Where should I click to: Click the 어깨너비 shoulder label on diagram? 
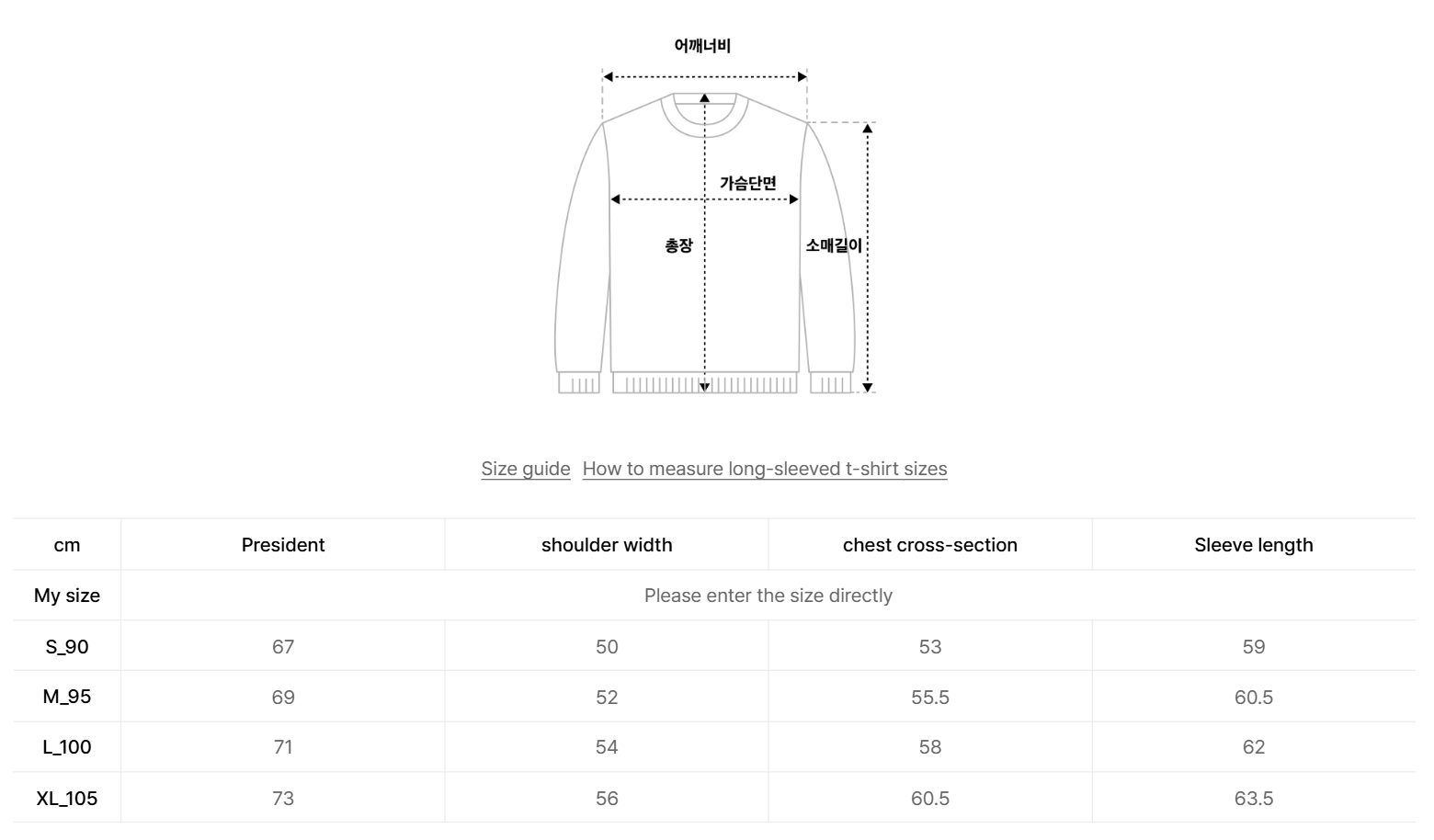coord(702,46)
